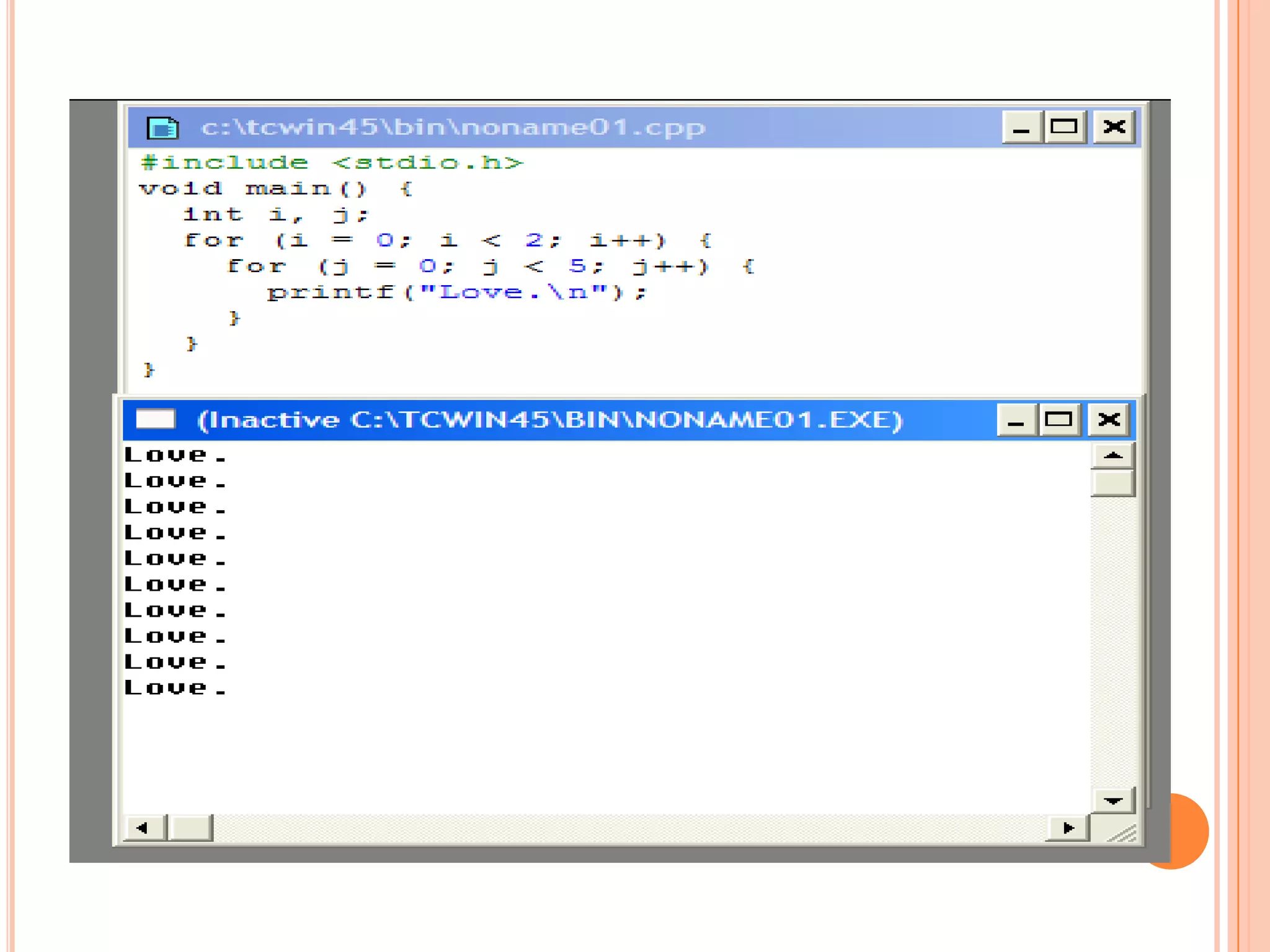Close the noname01.cpp editor window

click(x=1114, y=128)
